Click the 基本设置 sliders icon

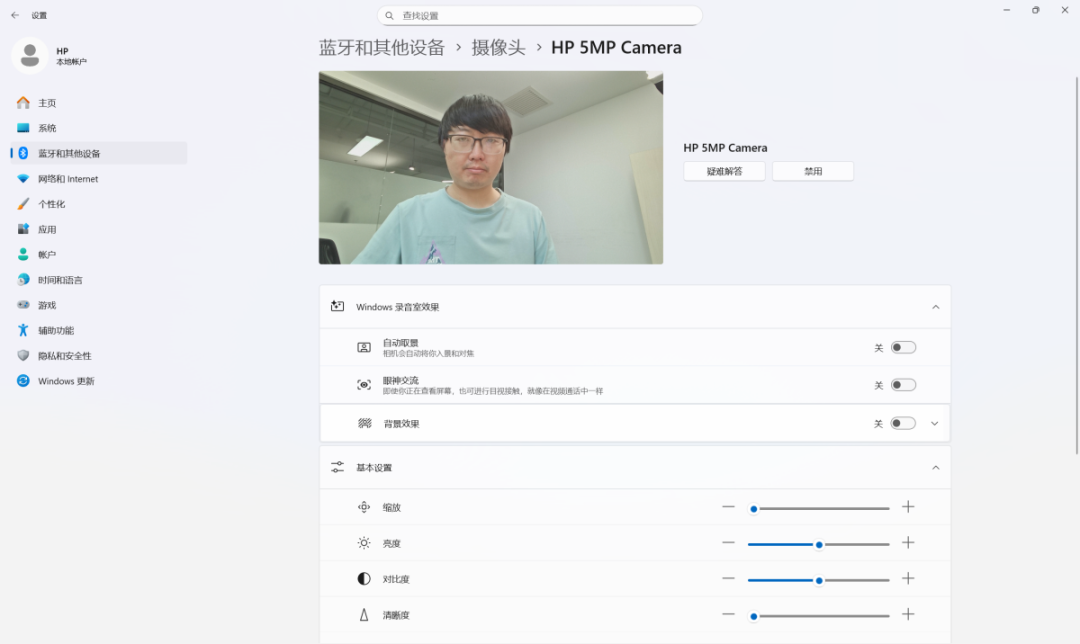tap(338, 467)
